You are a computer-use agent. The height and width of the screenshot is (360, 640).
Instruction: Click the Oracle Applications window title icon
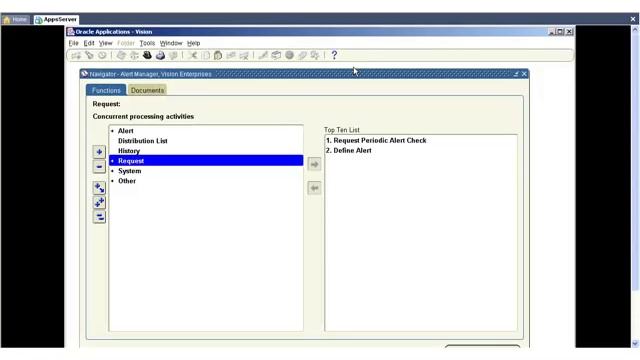[71, 31]
